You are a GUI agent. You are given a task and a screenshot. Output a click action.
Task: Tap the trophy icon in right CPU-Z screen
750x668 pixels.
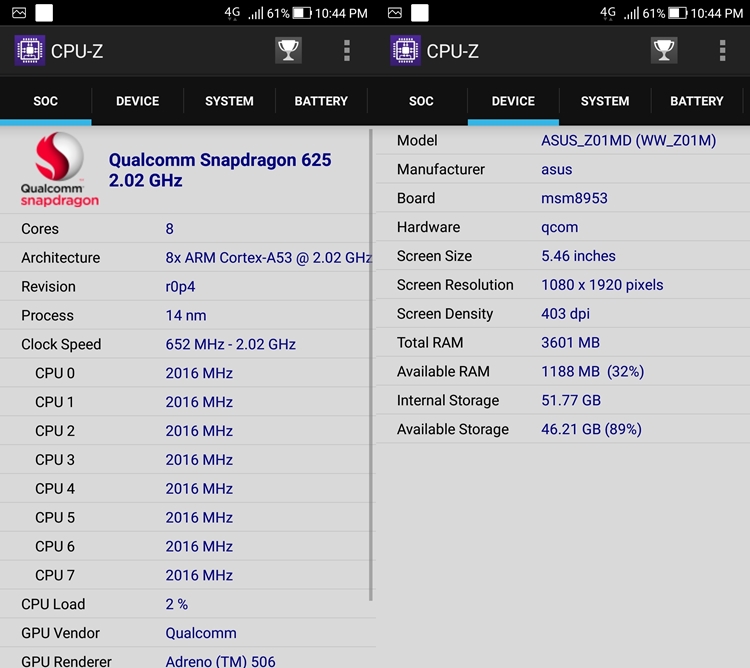664,50
